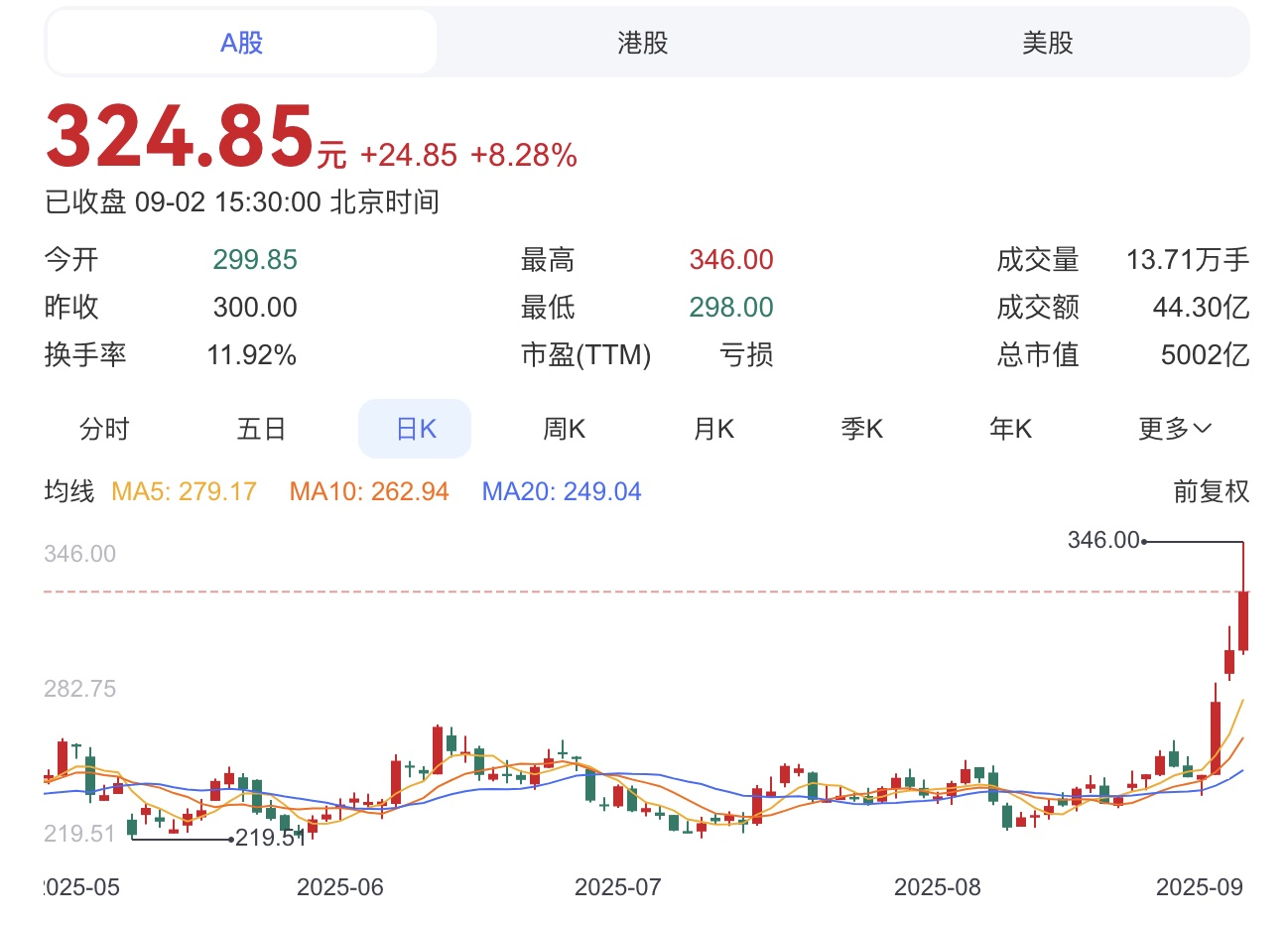Click the 昨收 value 300.00
Screen dimensions: 1288x925
coord(255,308)
